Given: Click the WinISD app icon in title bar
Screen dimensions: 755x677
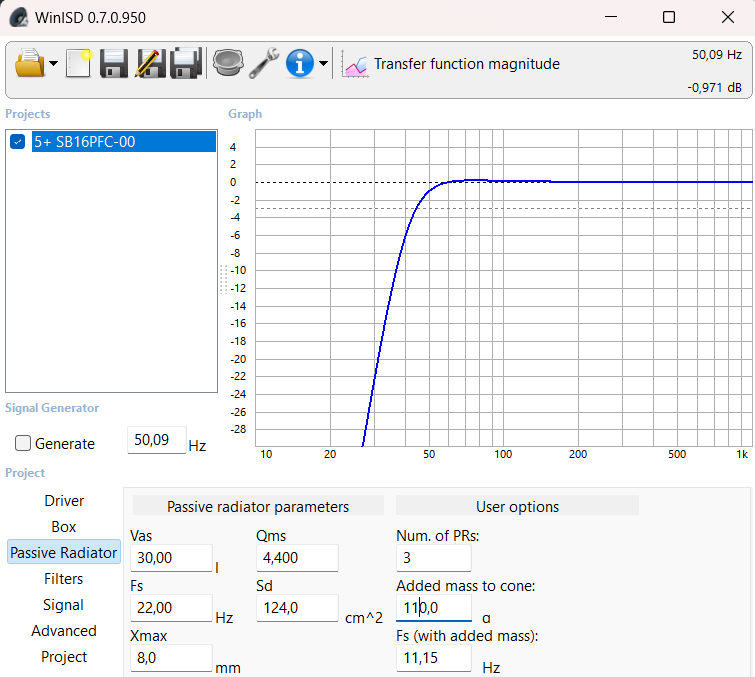Looking at the screenshot, I should coord(19,17).
